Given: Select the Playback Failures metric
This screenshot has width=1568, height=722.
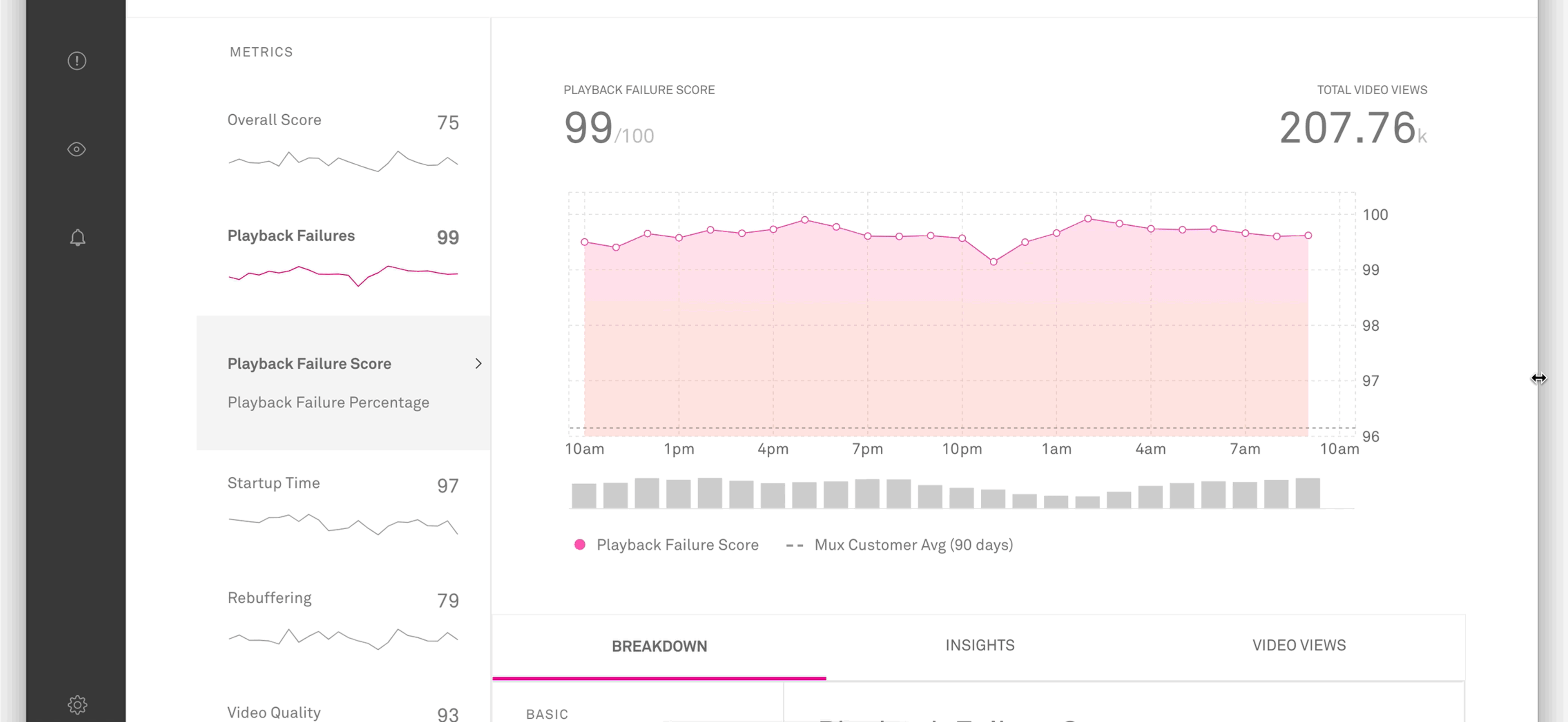Looking at the screenshot, I should (291, 235).
